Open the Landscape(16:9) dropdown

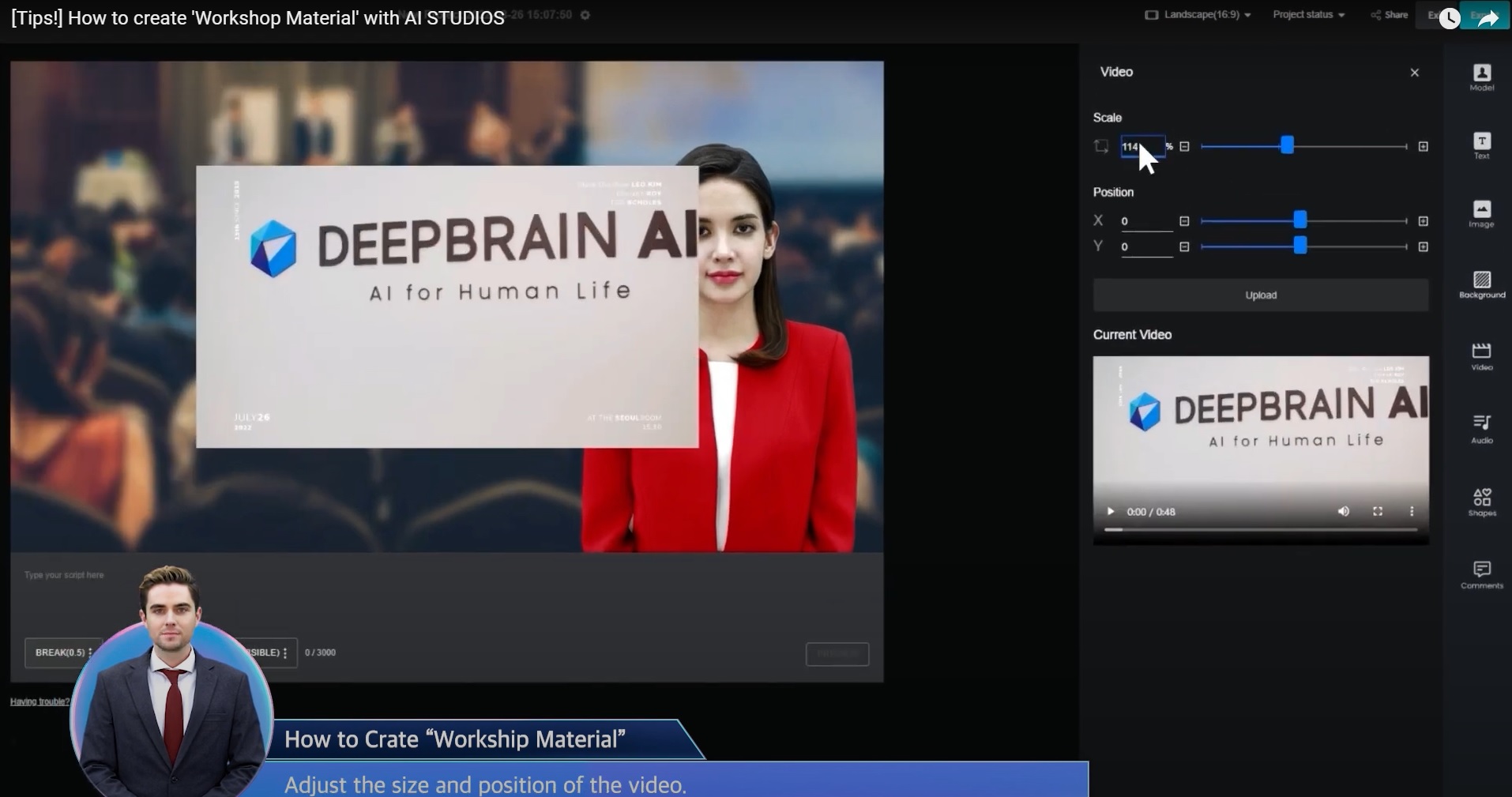[x=1198, y=15]
